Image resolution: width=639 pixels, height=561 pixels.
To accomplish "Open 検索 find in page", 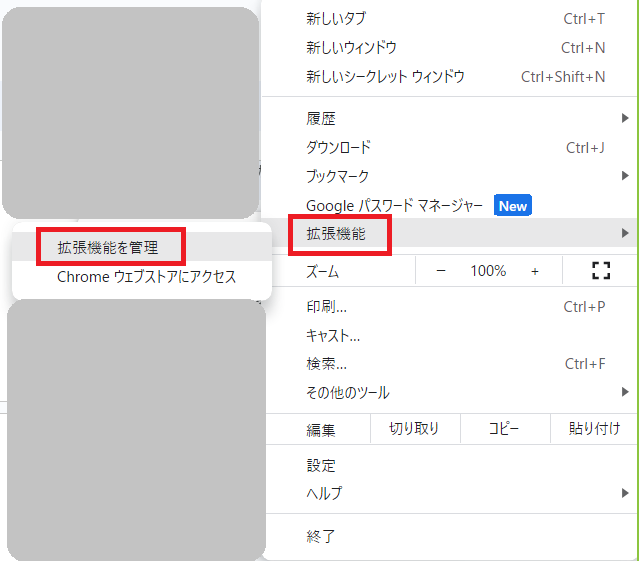I will pos(450,364).
